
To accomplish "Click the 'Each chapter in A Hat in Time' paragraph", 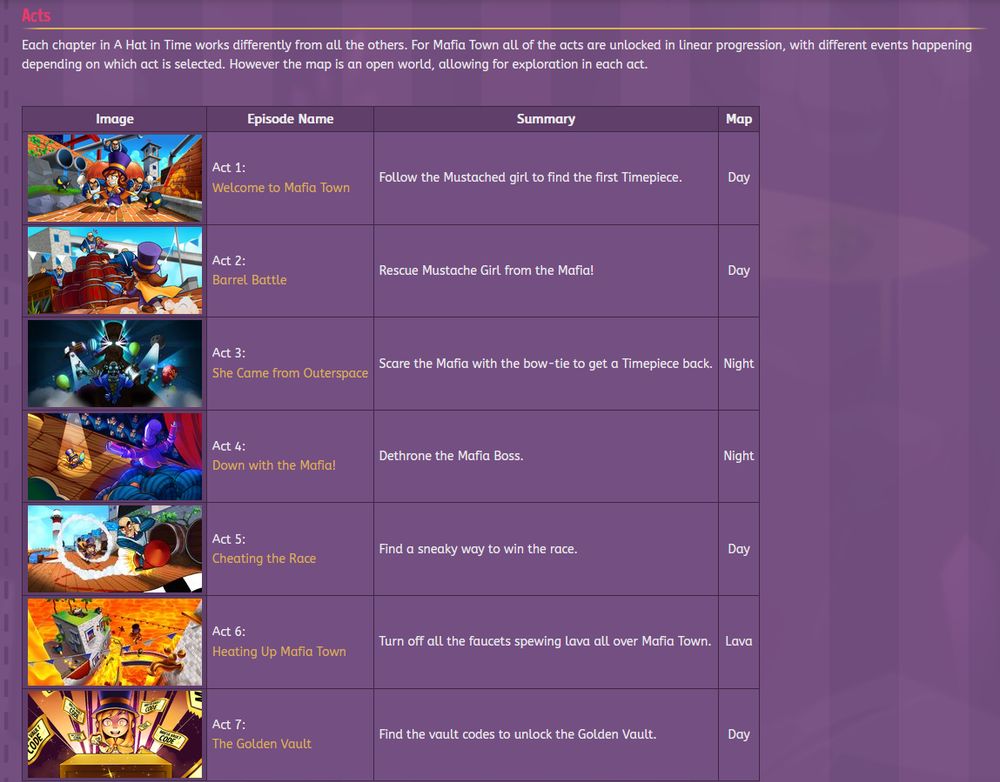I will click(x=497, y=54).
